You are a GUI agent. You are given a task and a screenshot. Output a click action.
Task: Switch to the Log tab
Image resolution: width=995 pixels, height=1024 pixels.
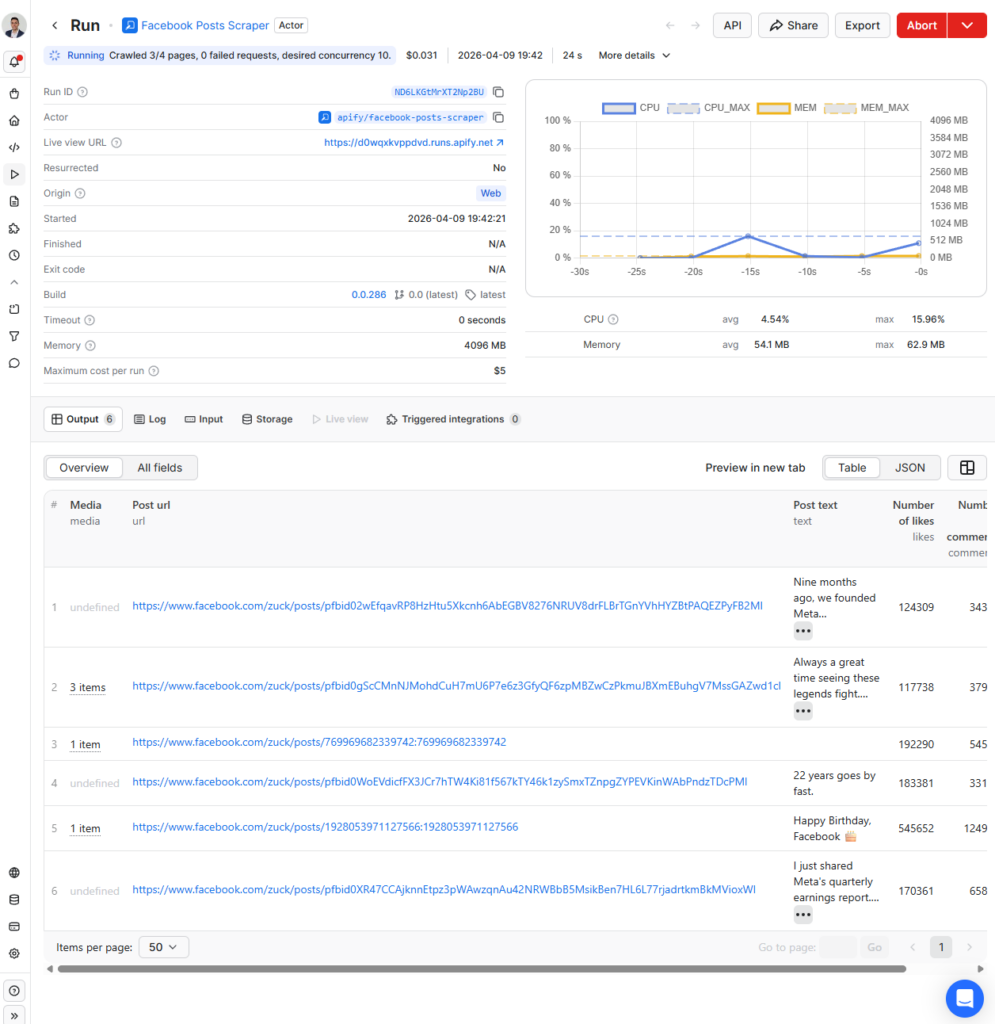point(150,419)
